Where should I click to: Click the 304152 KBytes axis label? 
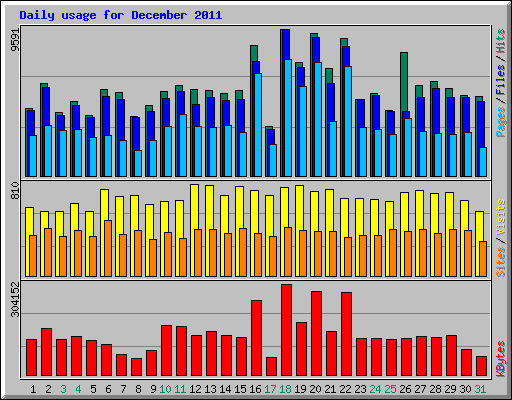pyautogui.click(x=15, y=299)
